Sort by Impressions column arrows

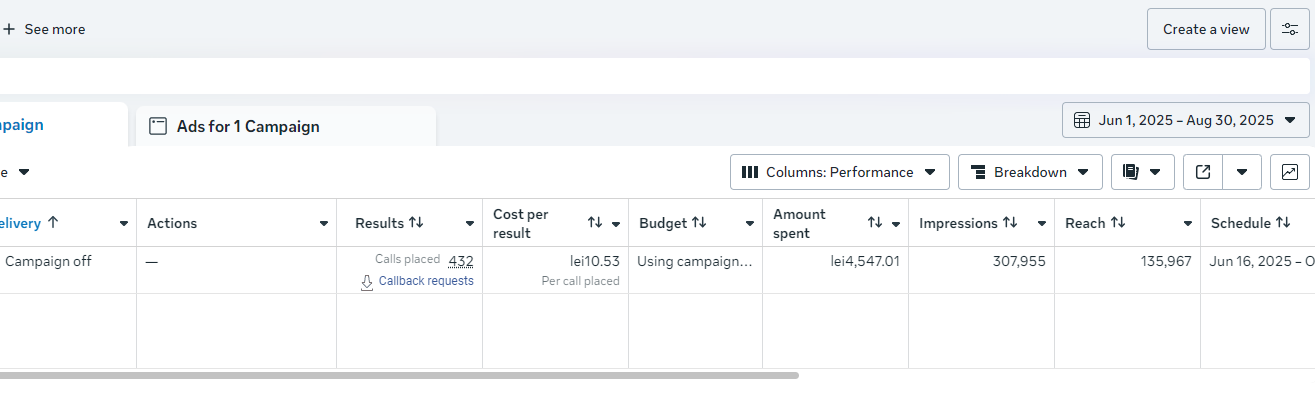pos(1010,223)
